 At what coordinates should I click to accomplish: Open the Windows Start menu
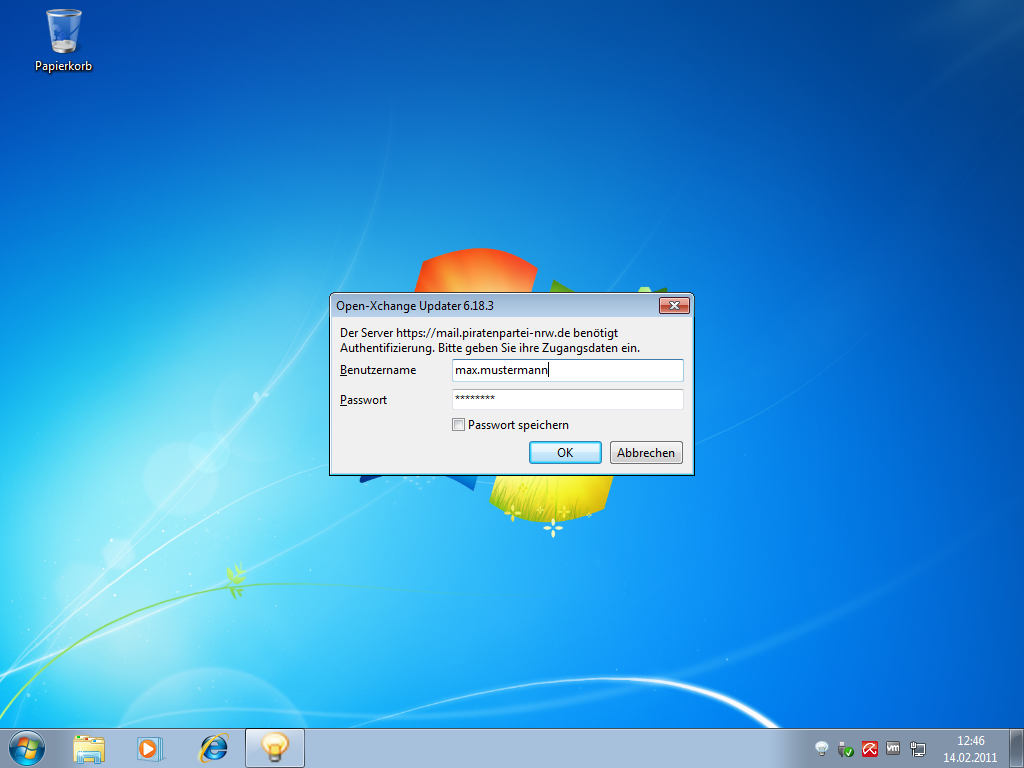26,747
